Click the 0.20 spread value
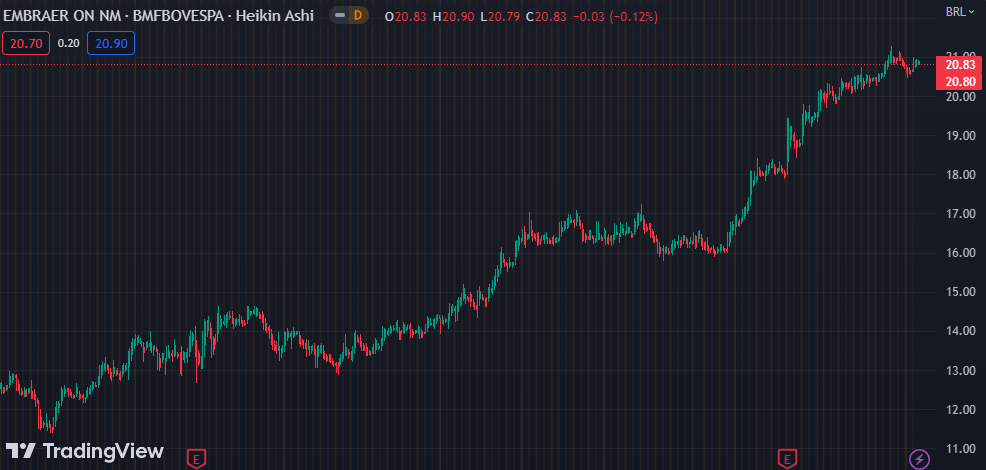This screenshot has width=986, height=470. click(x=68, y=43)
